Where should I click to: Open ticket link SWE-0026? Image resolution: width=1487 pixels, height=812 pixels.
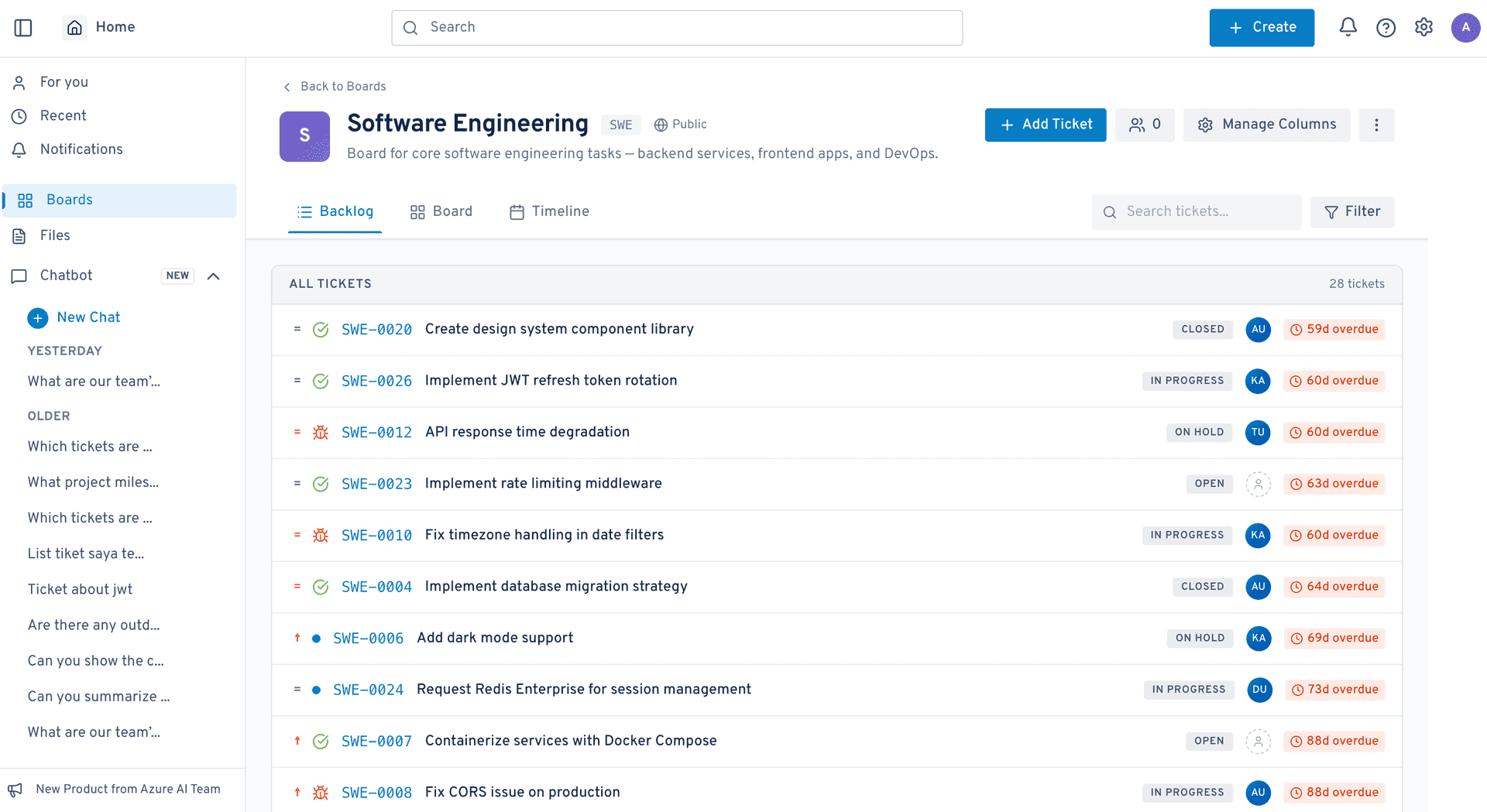click(376, 382)
